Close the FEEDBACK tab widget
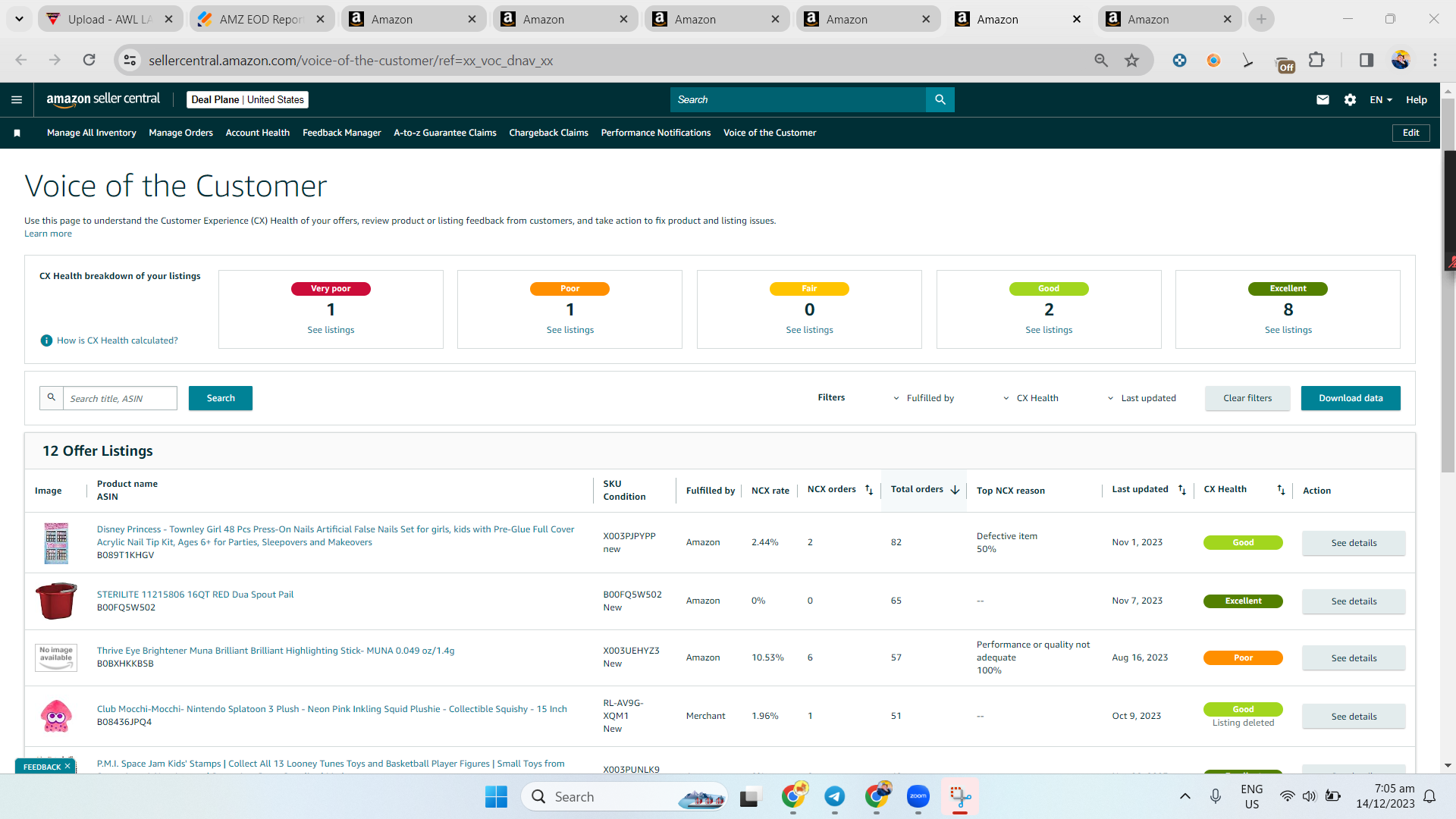Viewport: 1456px width, 819px height. pos(67,767)
